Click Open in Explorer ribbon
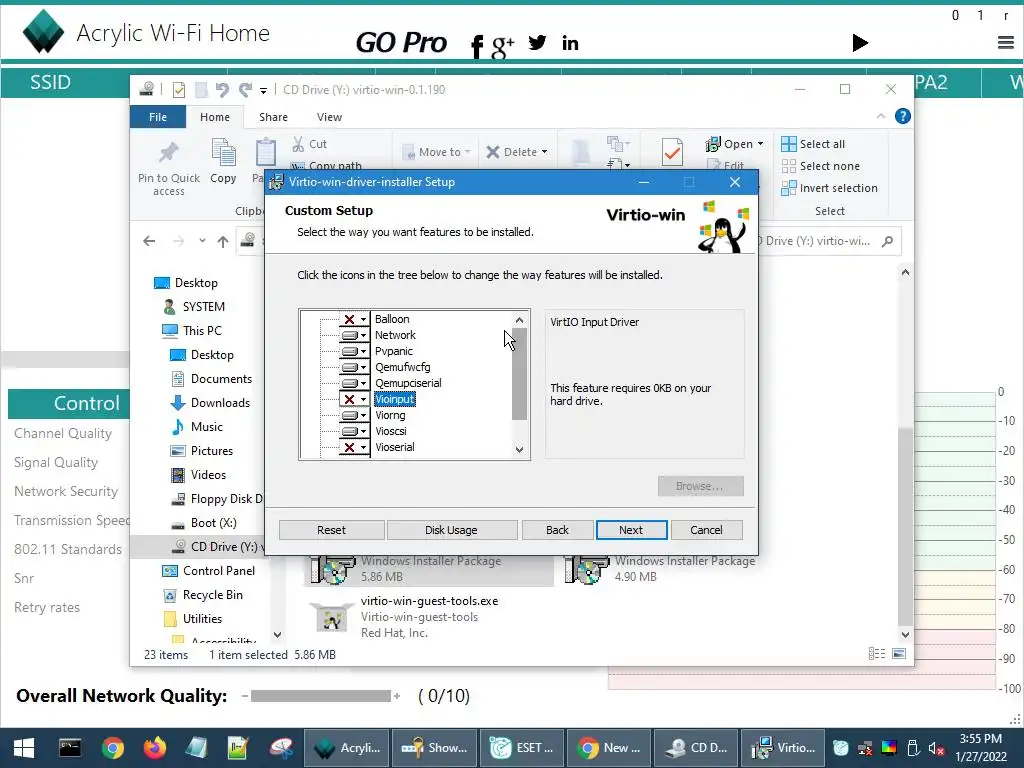This screenshot has width=1024, height=768. [734, 144]
